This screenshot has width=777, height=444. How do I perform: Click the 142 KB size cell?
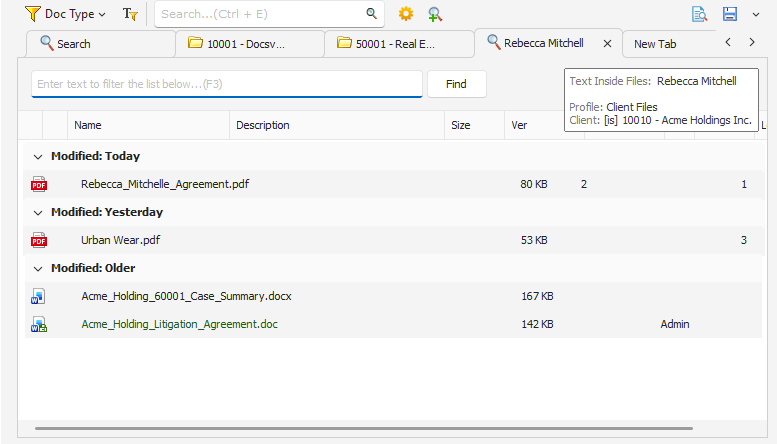click(x=537, y=324)
